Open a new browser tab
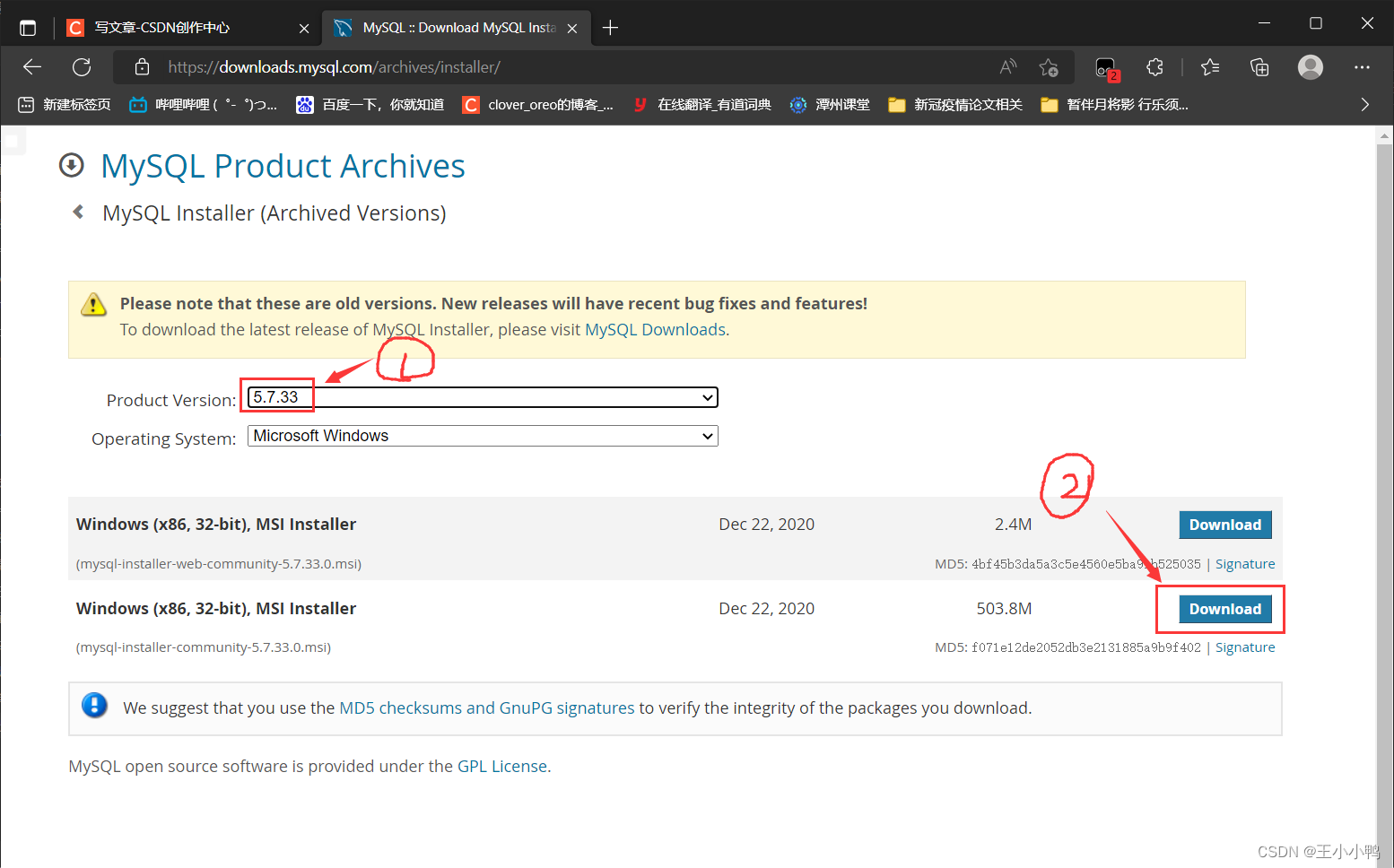The height and width of the screenshot is (868, 1394). point(611,28)
